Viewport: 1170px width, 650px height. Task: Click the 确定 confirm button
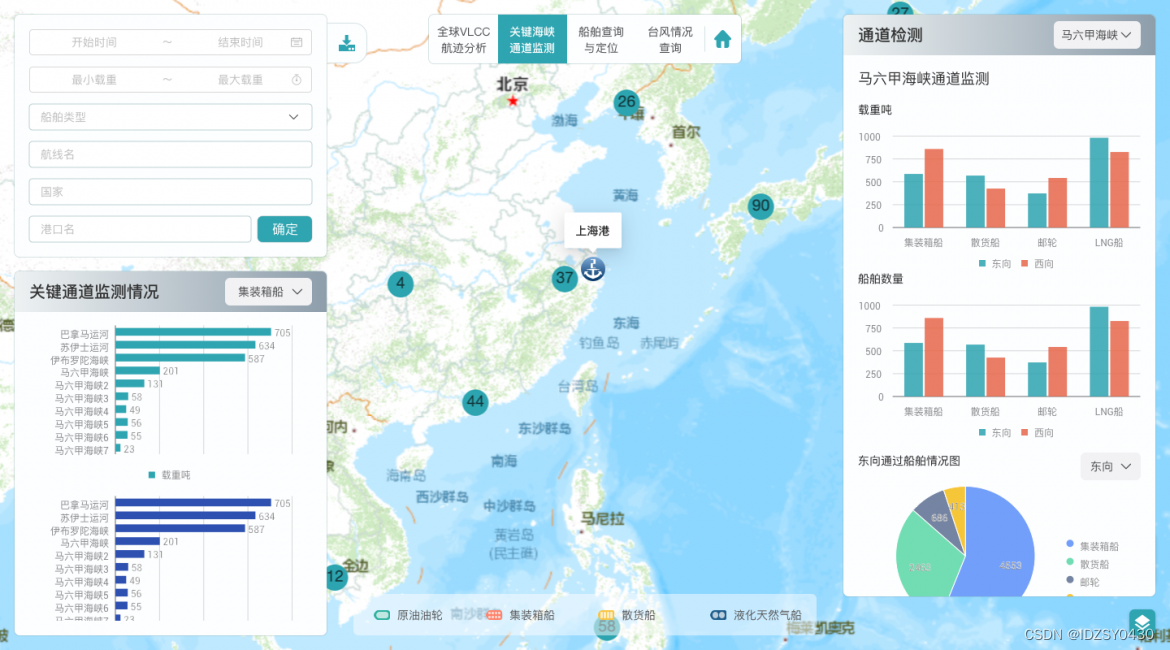coord(284,229)
